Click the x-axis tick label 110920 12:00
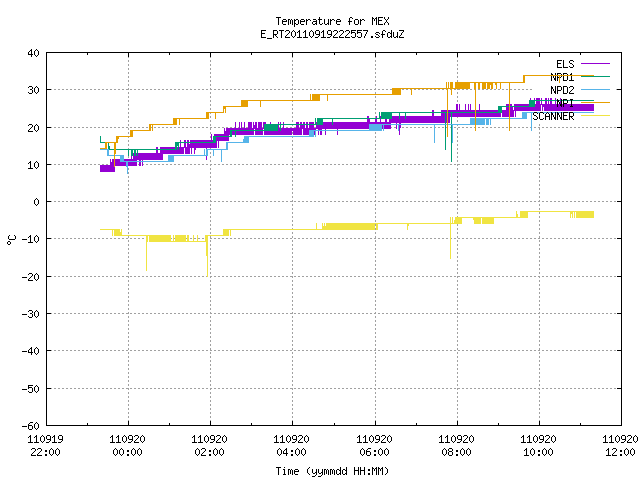640x480 pixels. point(620,446)
